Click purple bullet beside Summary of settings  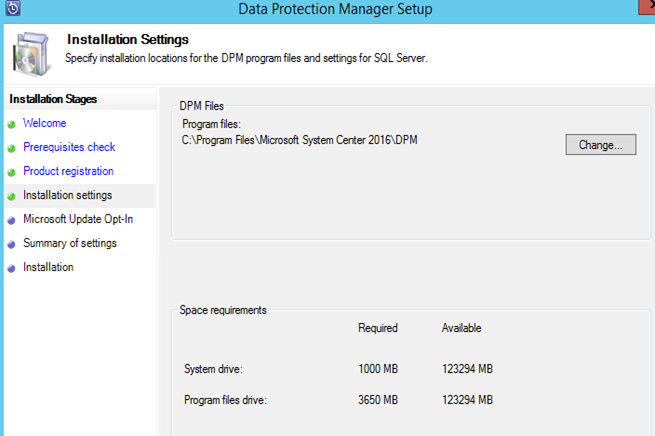point(12,244)
